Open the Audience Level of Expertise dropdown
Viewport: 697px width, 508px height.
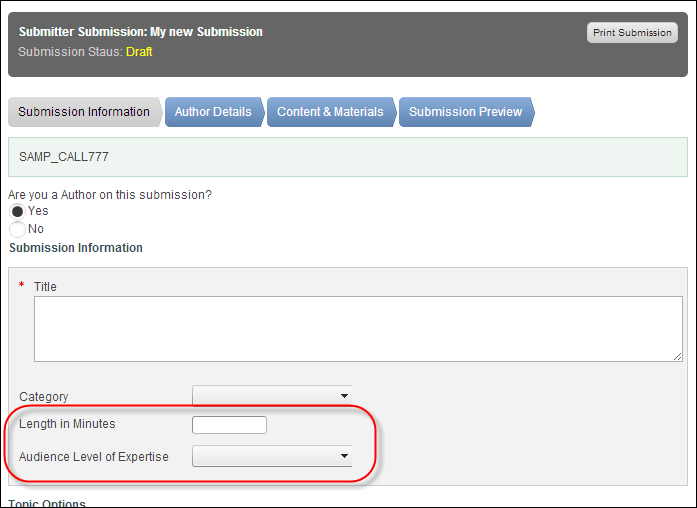pos(272,456)
